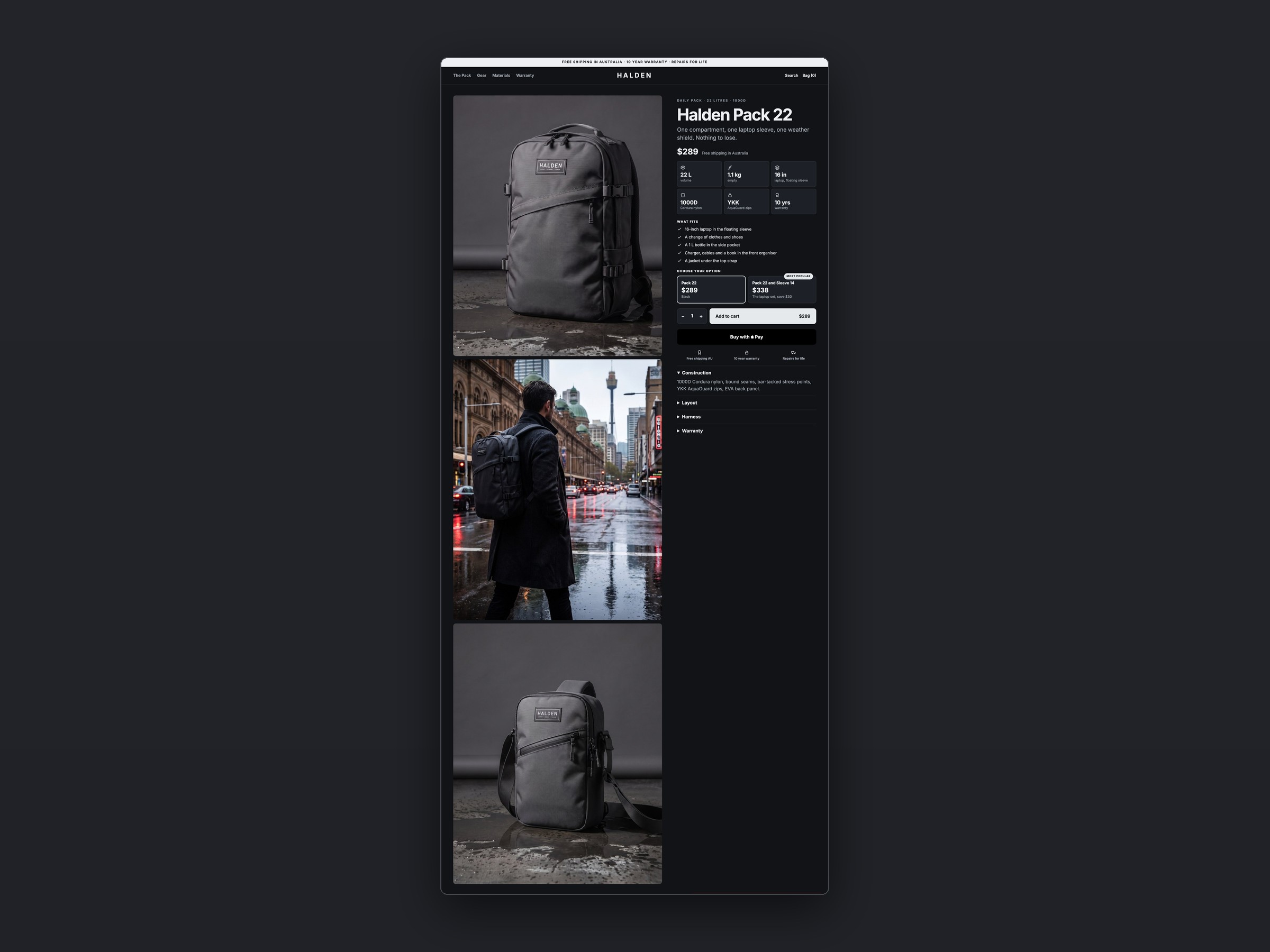Open the Bag (0) cart link
The image size is (1270, 952).
click(809, 76)
